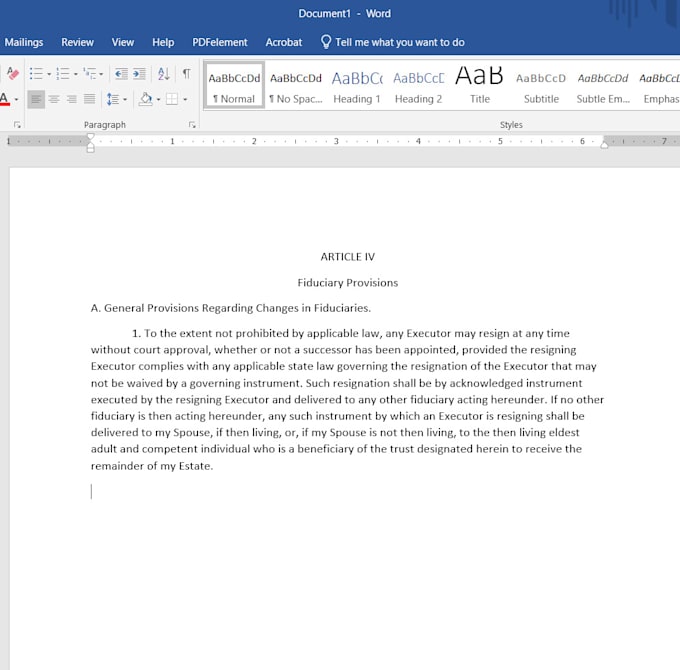This screenshot has width=680, height=670.
Task: Click the Multilevel List icon
Action: (x=90, y=74)
